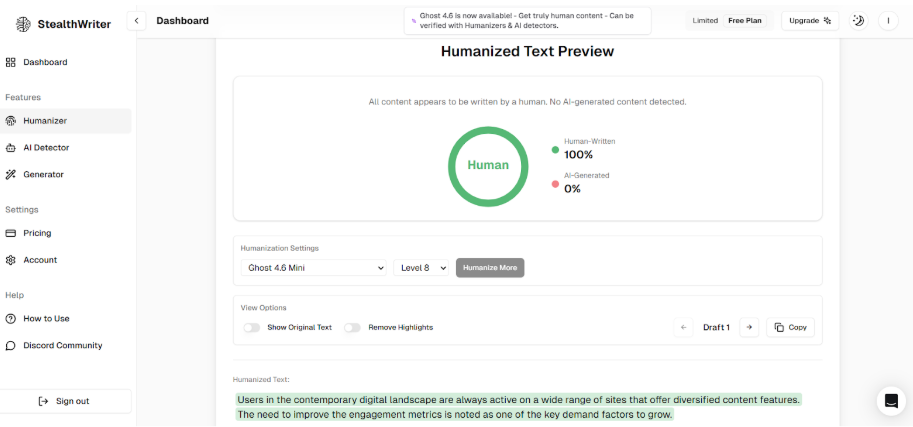The height and width of the screenshot is (427, 913).
Task: Click the Upgrade button
Action: [810, 21]
